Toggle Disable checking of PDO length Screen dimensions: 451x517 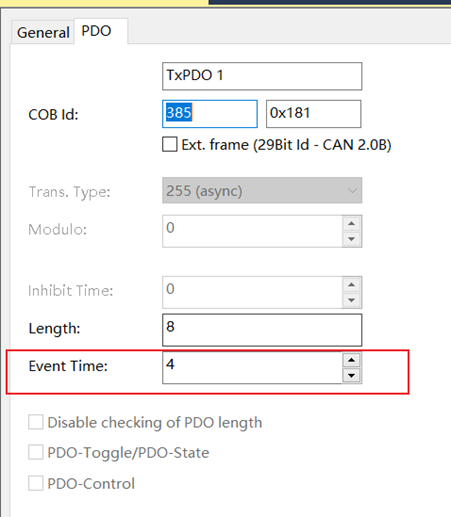[x=36, y=422]
